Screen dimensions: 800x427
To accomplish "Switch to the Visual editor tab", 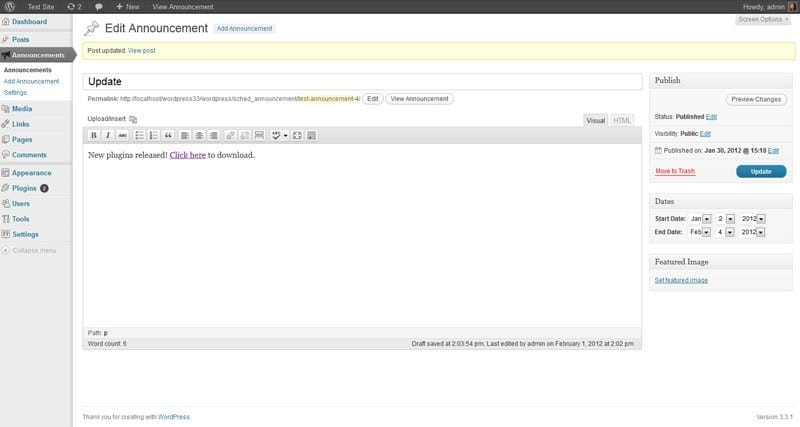I will (x=595, y=120).
